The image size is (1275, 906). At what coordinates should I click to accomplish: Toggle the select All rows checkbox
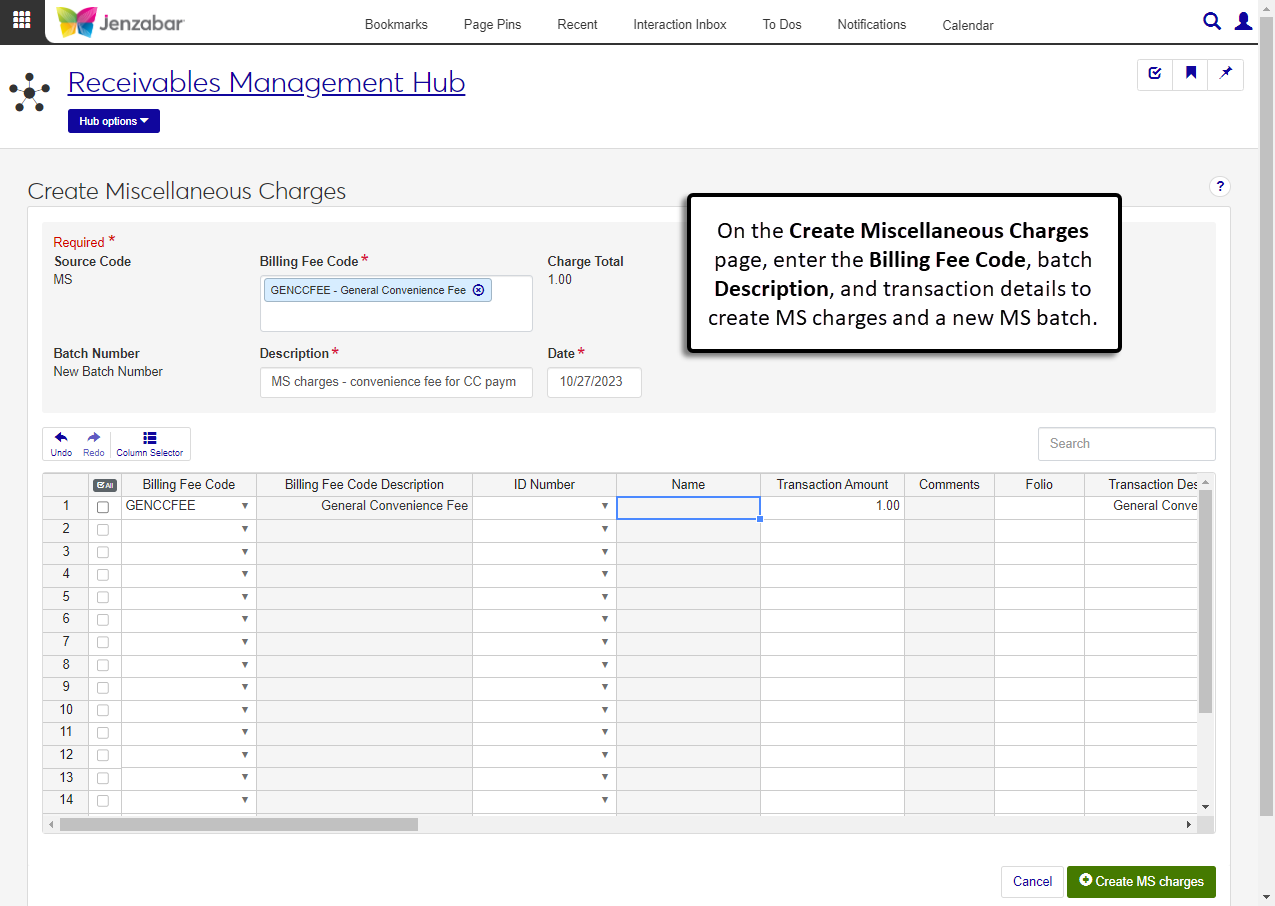(x=104, y=485)
